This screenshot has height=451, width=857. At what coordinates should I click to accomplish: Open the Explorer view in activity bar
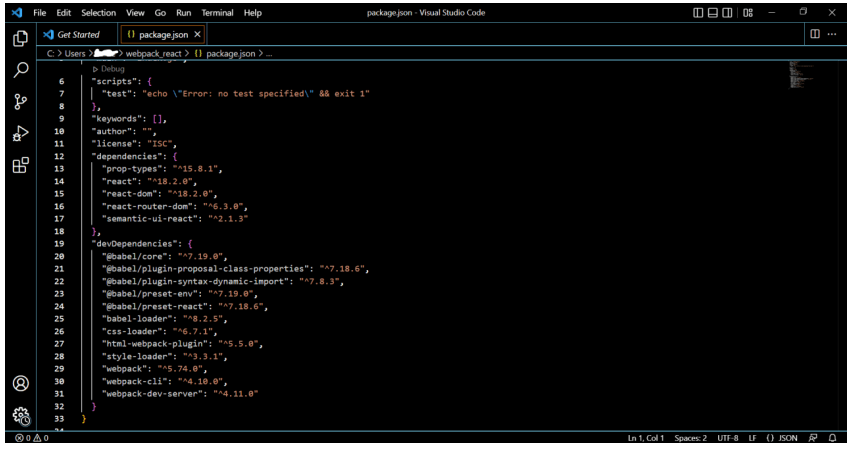[x=21, y=38]
